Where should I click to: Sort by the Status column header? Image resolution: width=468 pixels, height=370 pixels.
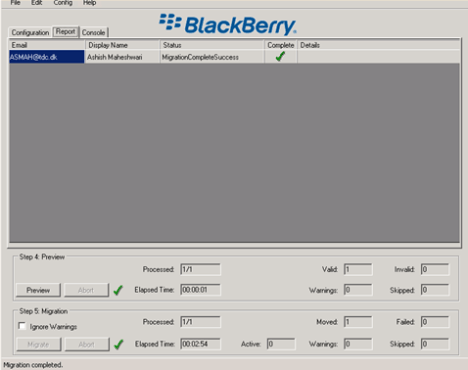pos(212,45)
